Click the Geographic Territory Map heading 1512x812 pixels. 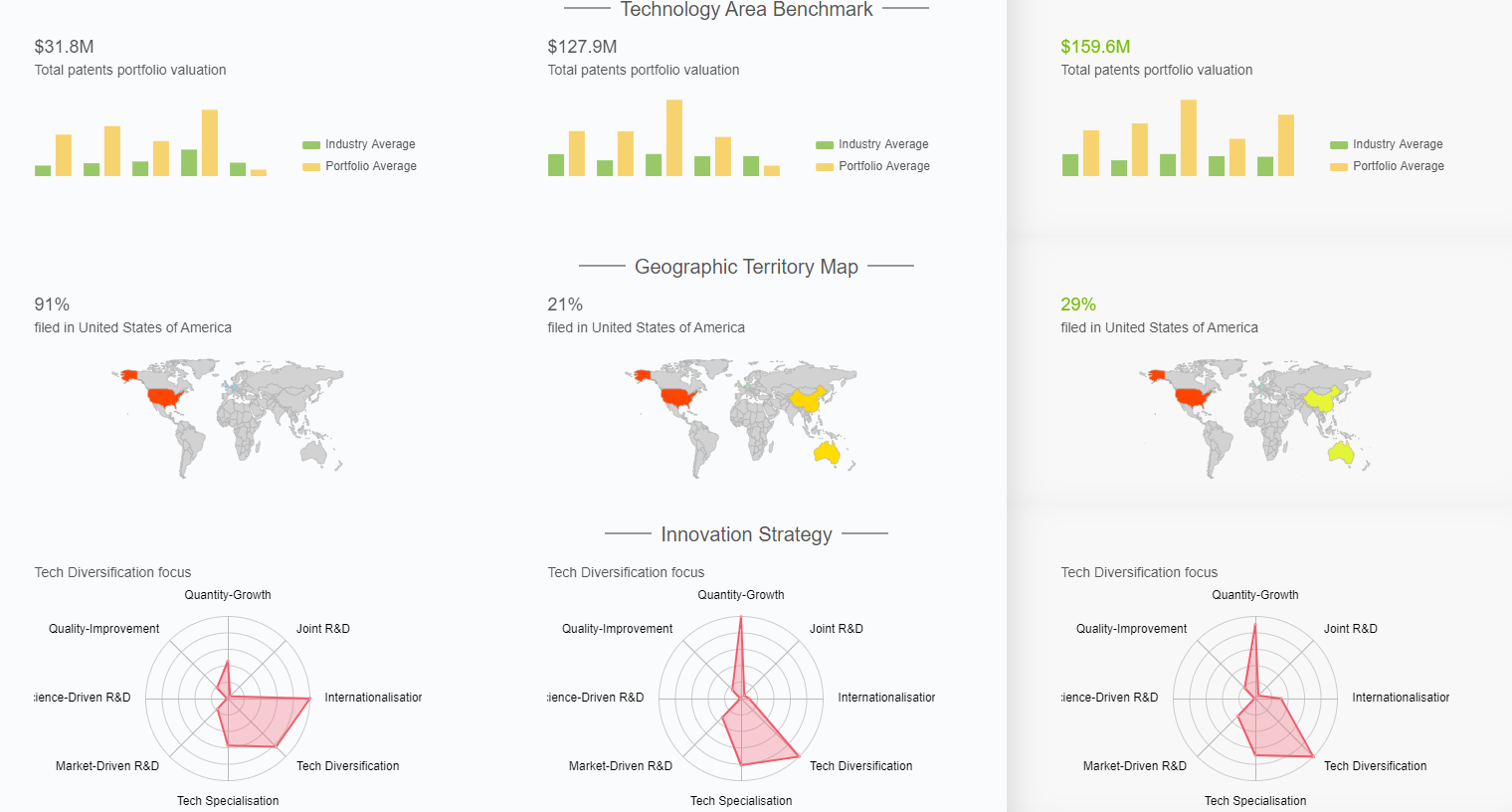pos(746,267)
